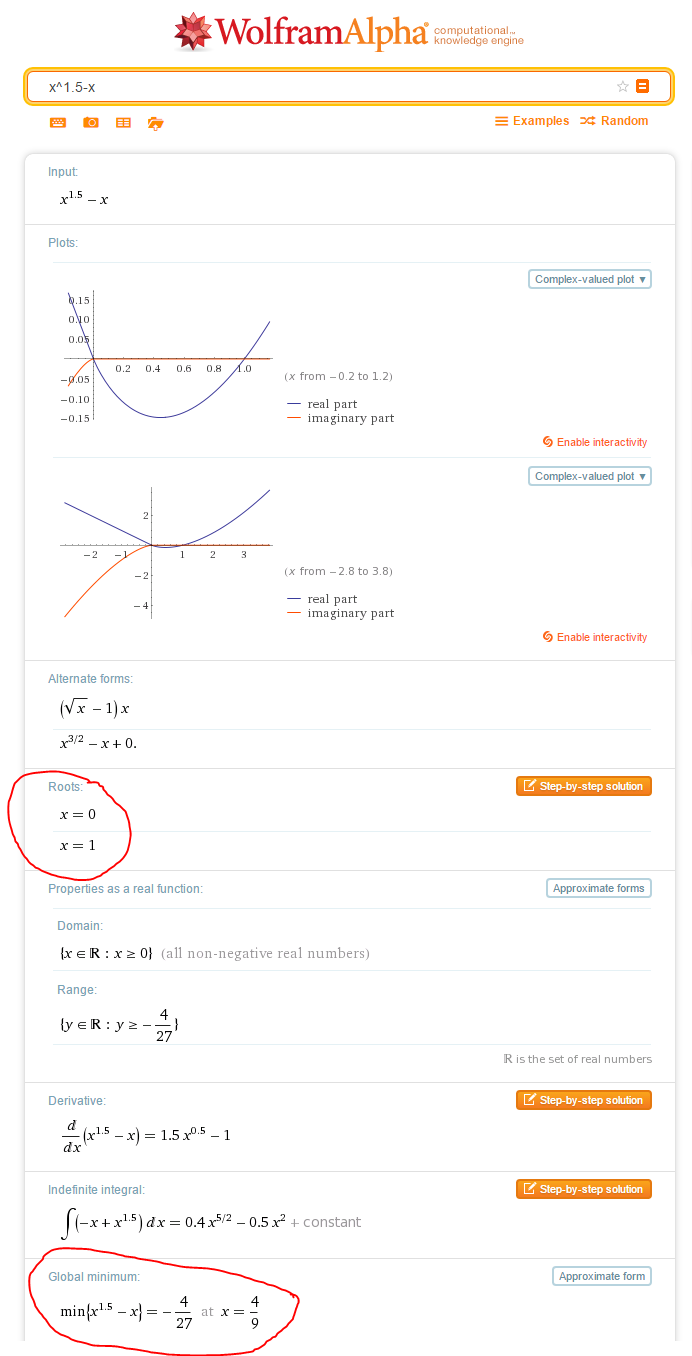Open the keyboard input icon
The width and height of the screenshot is (692, 1356).
click(x=58, y=122)
